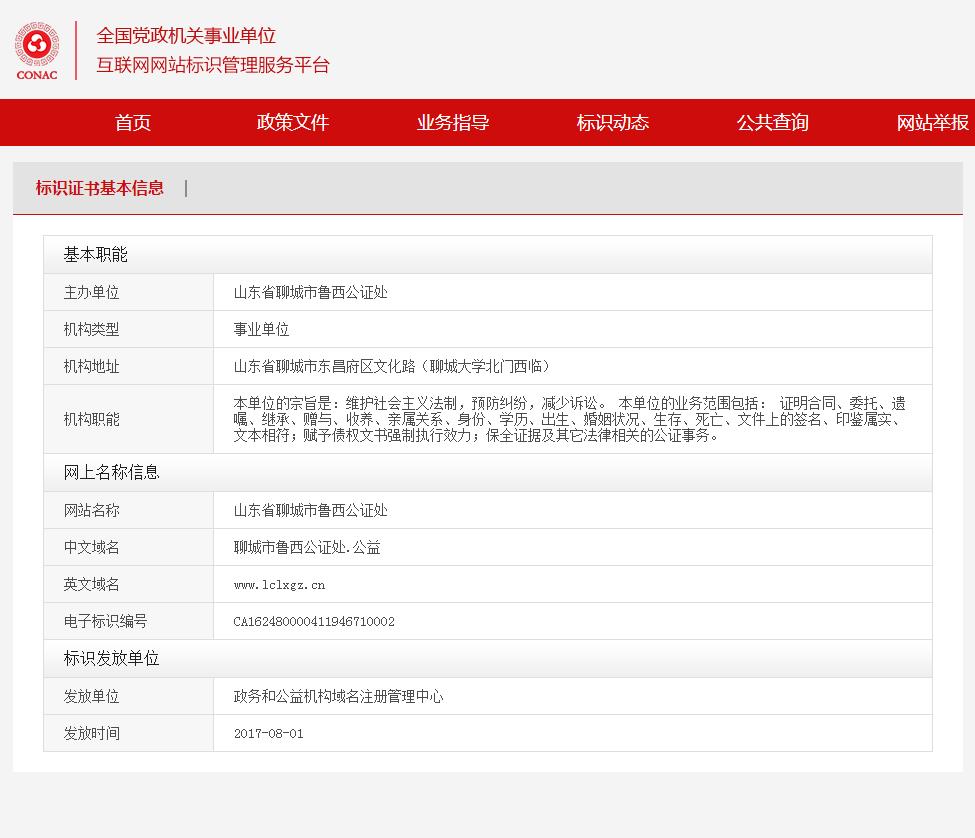Click the 机构地址 label cell
This screenshot has height=838, width=975.
pos(129,366)
